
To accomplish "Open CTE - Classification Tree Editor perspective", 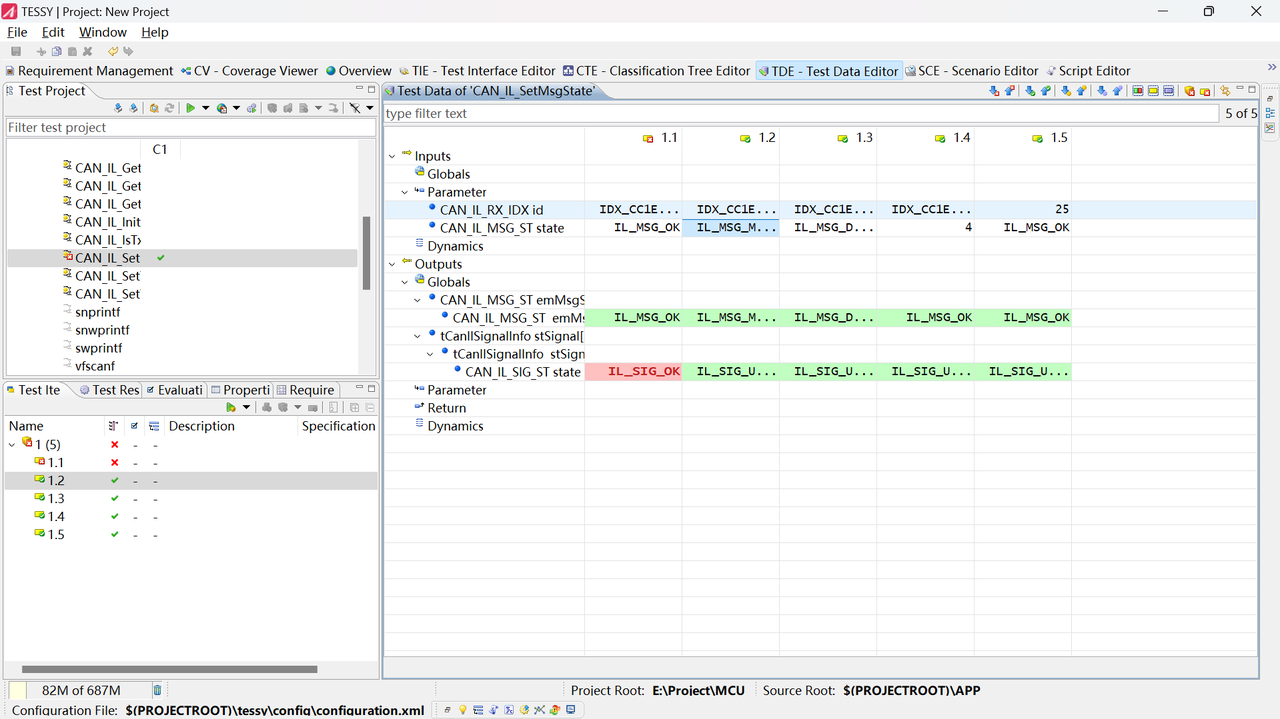I will 655,71.
